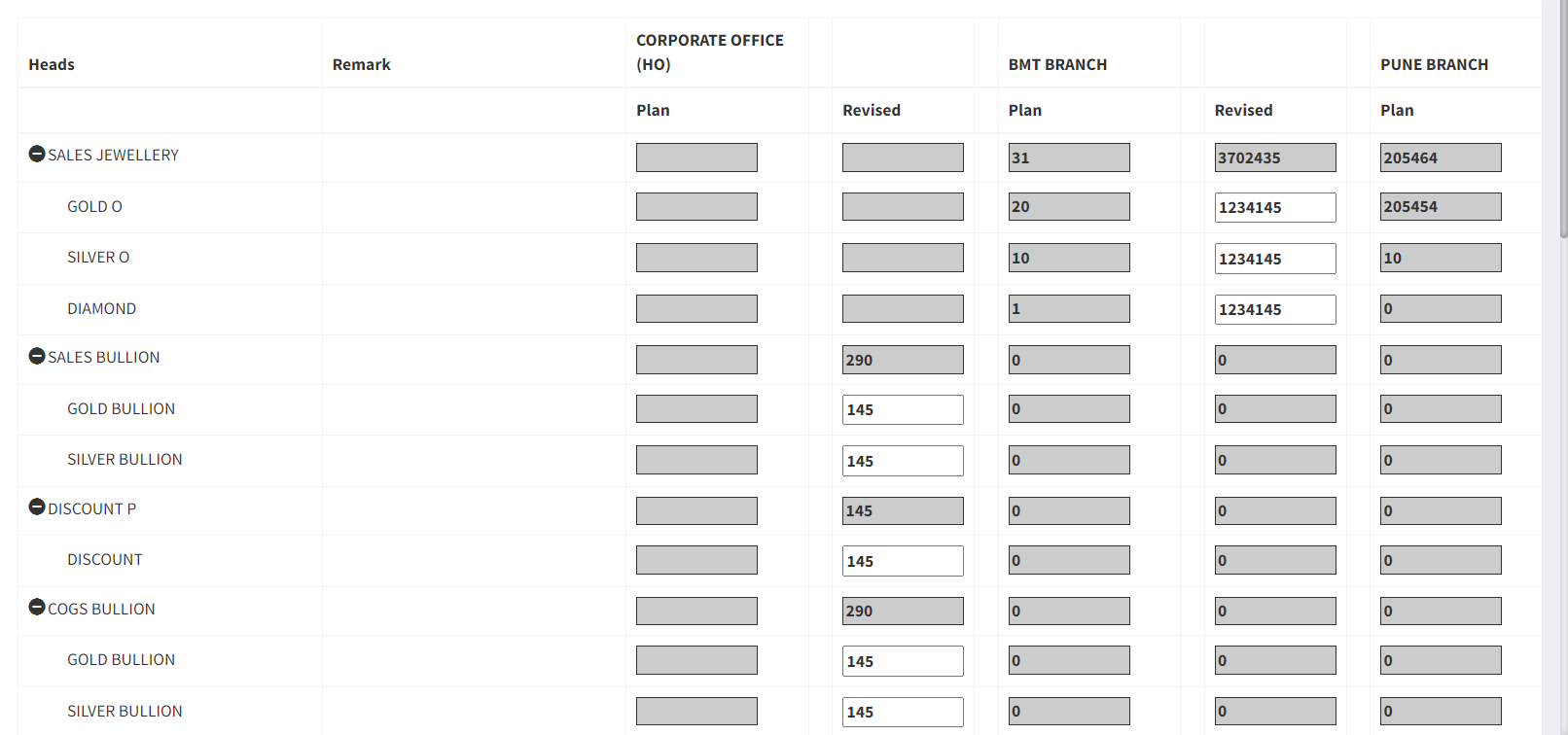Viewport: 1568px width, 735px height.
Task: Click the HO revised field under SALES BULLION's GOLD BULLION
Action: [x=903, y=409]
